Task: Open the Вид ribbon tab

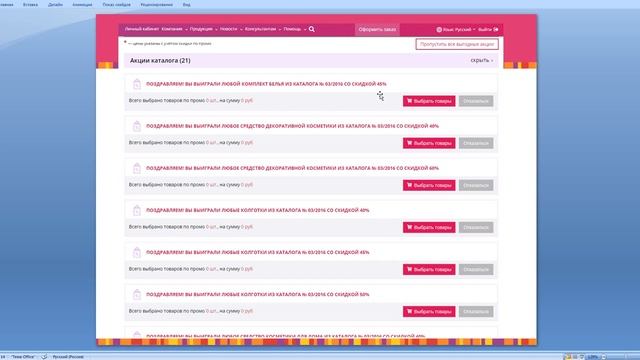Action: pos(187,4)
